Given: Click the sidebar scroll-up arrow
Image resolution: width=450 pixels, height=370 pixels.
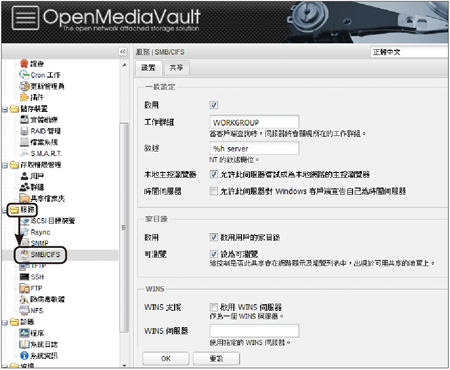Looking at the screenshot, I should pyautogui.click(x=124, y=65).
